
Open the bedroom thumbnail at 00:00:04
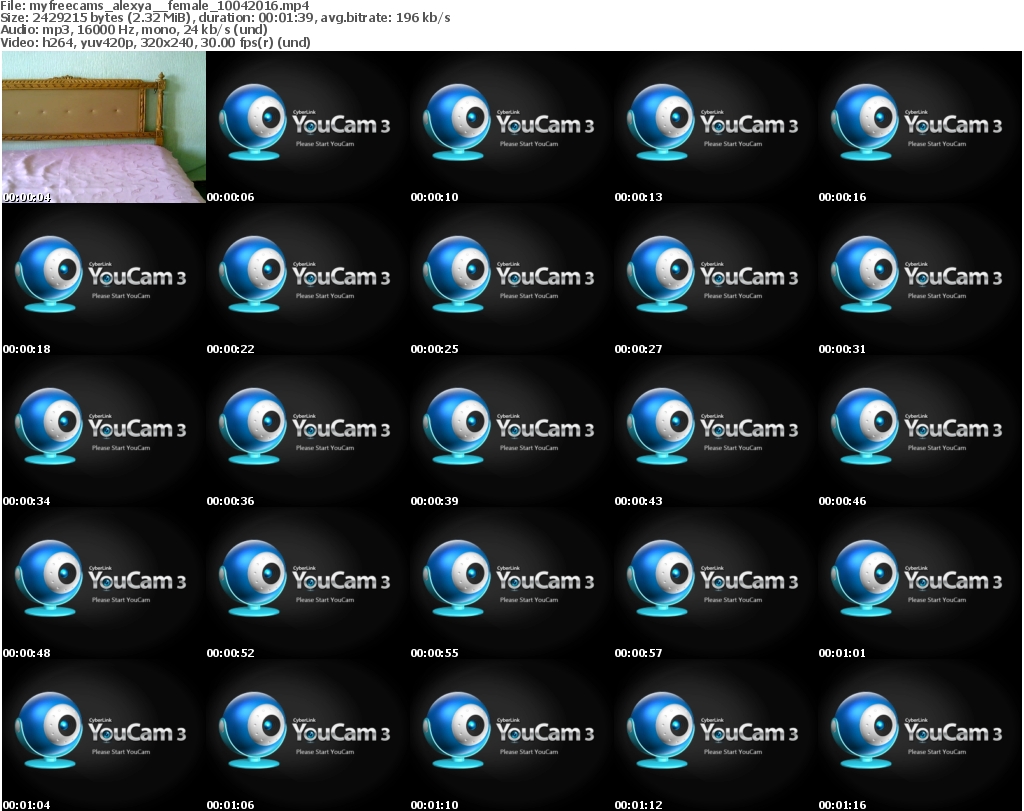pyautogui.click(x=104, y=127)
